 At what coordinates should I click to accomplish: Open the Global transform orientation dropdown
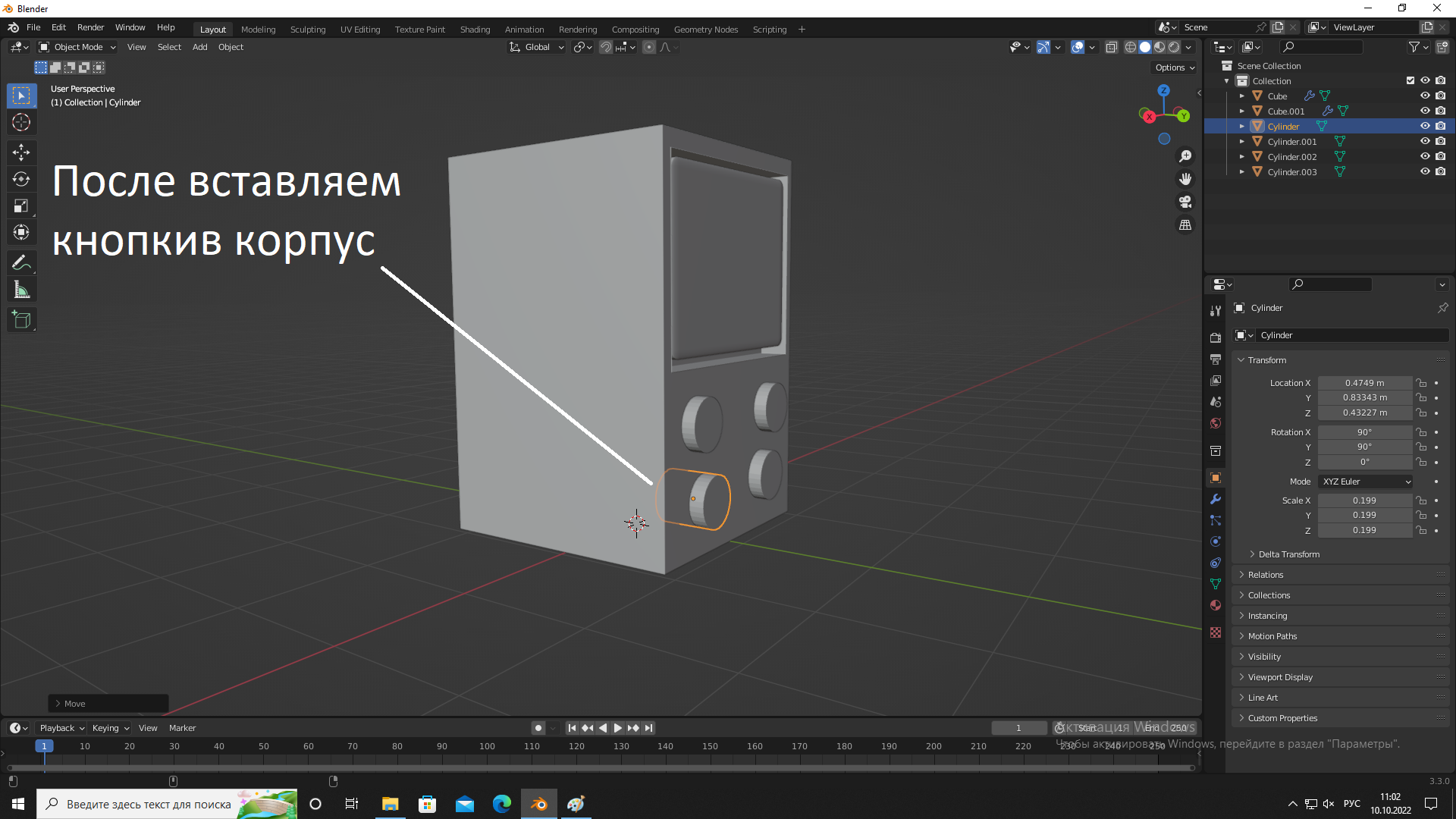coord(537,47)
